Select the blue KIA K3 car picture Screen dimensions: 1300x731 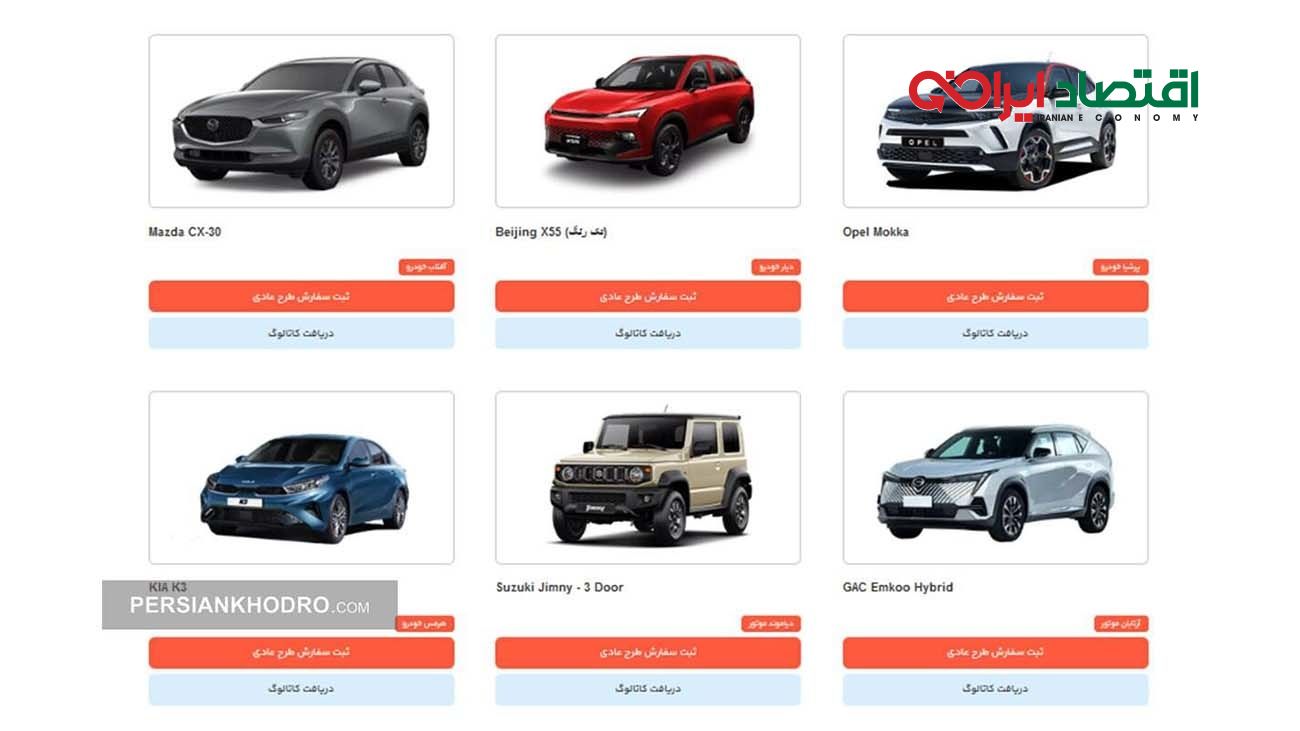[x=301, y=477]
